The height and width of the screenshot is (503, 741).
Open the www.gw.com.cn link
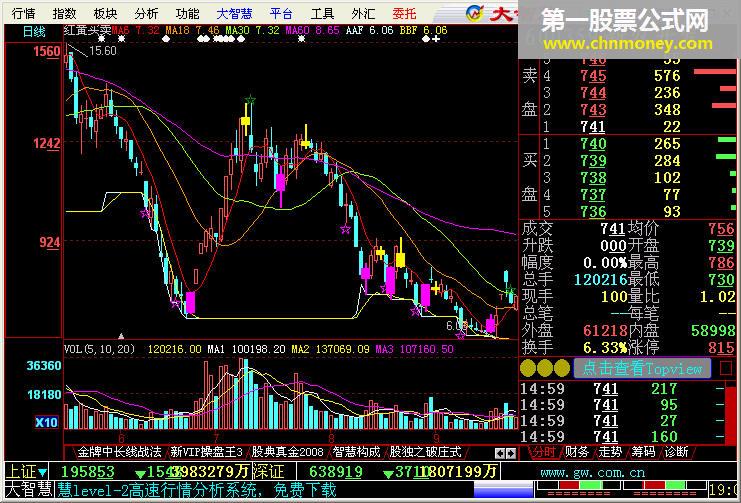tap(592, 472)
